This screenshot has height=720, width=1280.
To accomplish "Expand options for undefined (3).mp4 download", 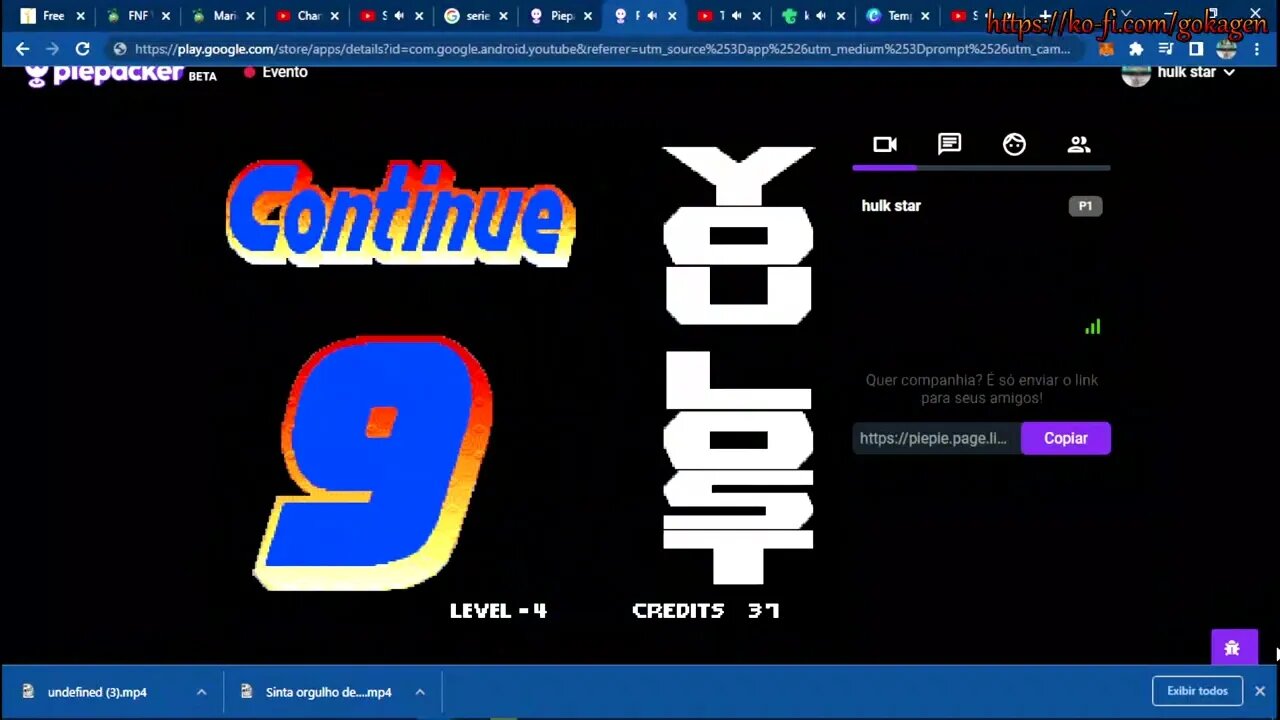I will pos(201,692).
